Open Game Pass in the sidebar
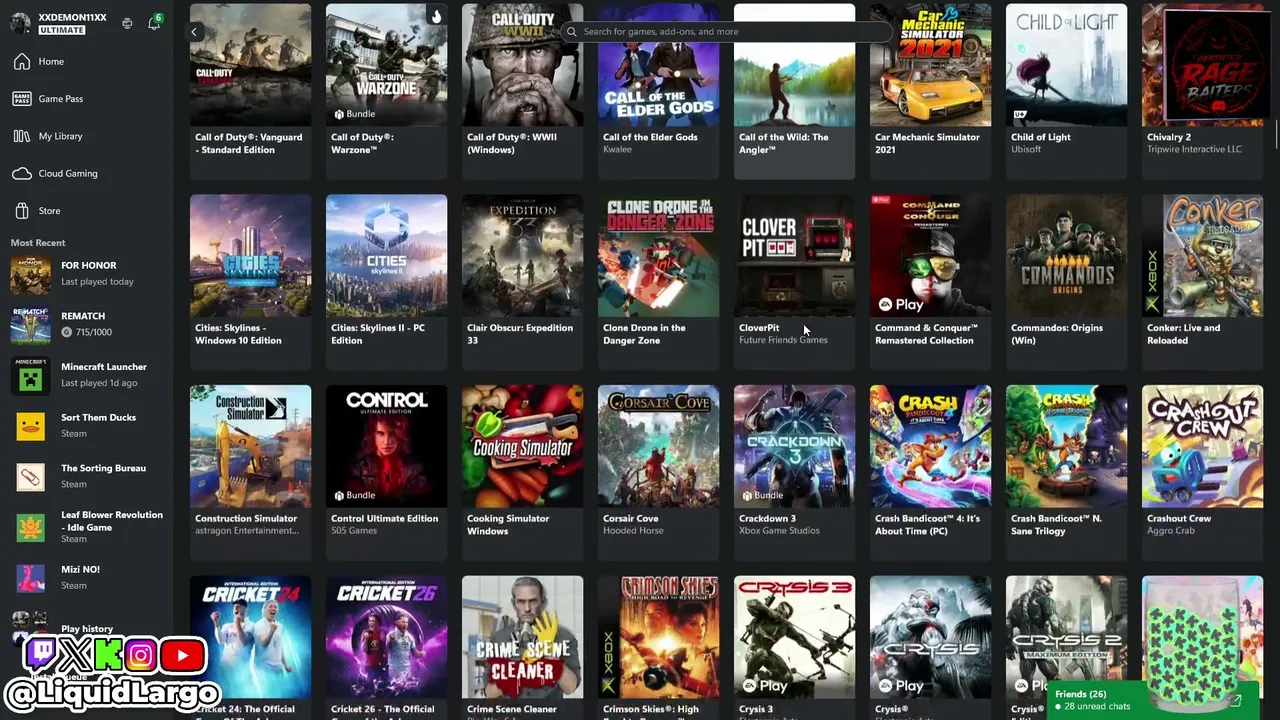The image size is (1280, 720). pyautogui.click(x=87, y=99)
